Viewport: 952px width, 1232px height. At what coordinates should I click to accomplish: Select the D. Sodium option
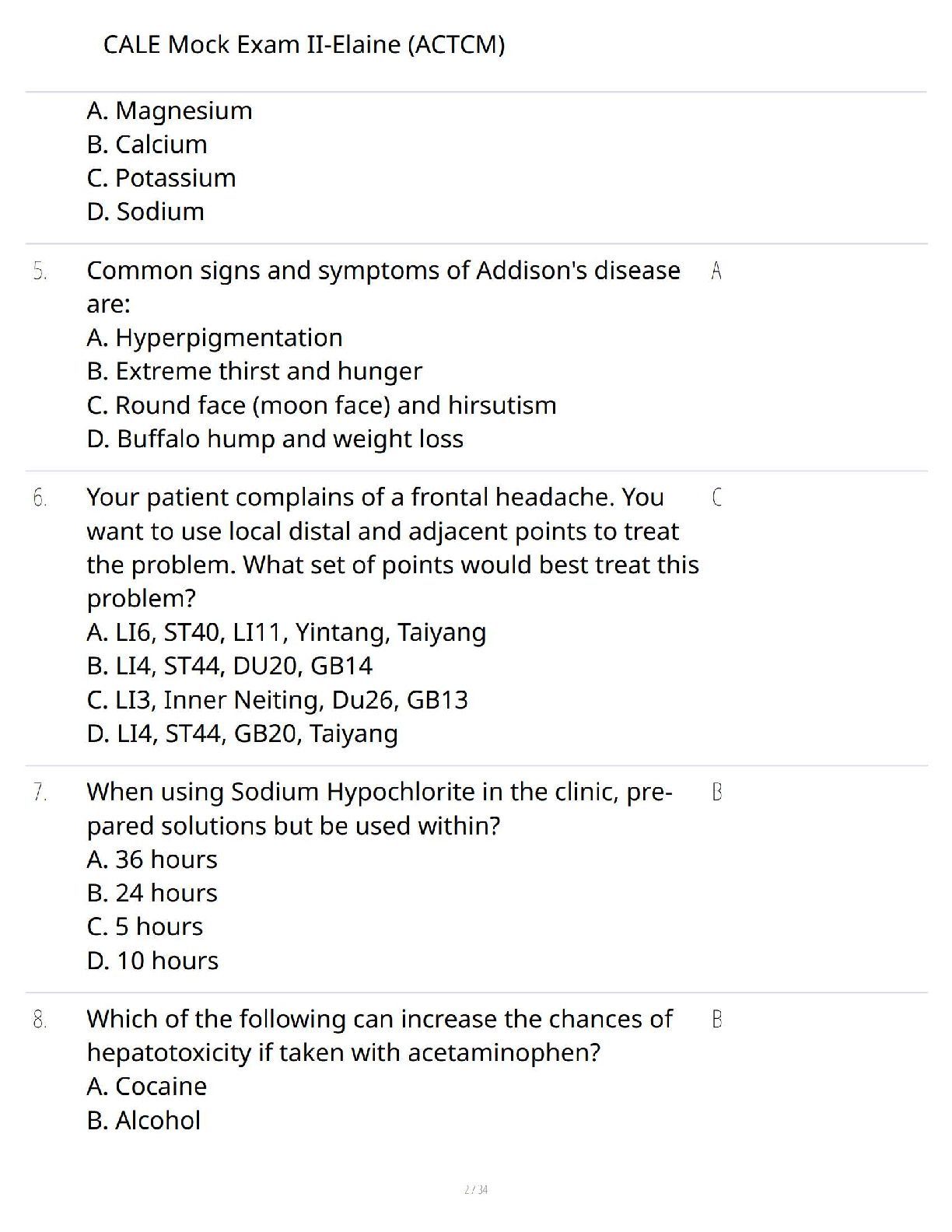(145, 211)
